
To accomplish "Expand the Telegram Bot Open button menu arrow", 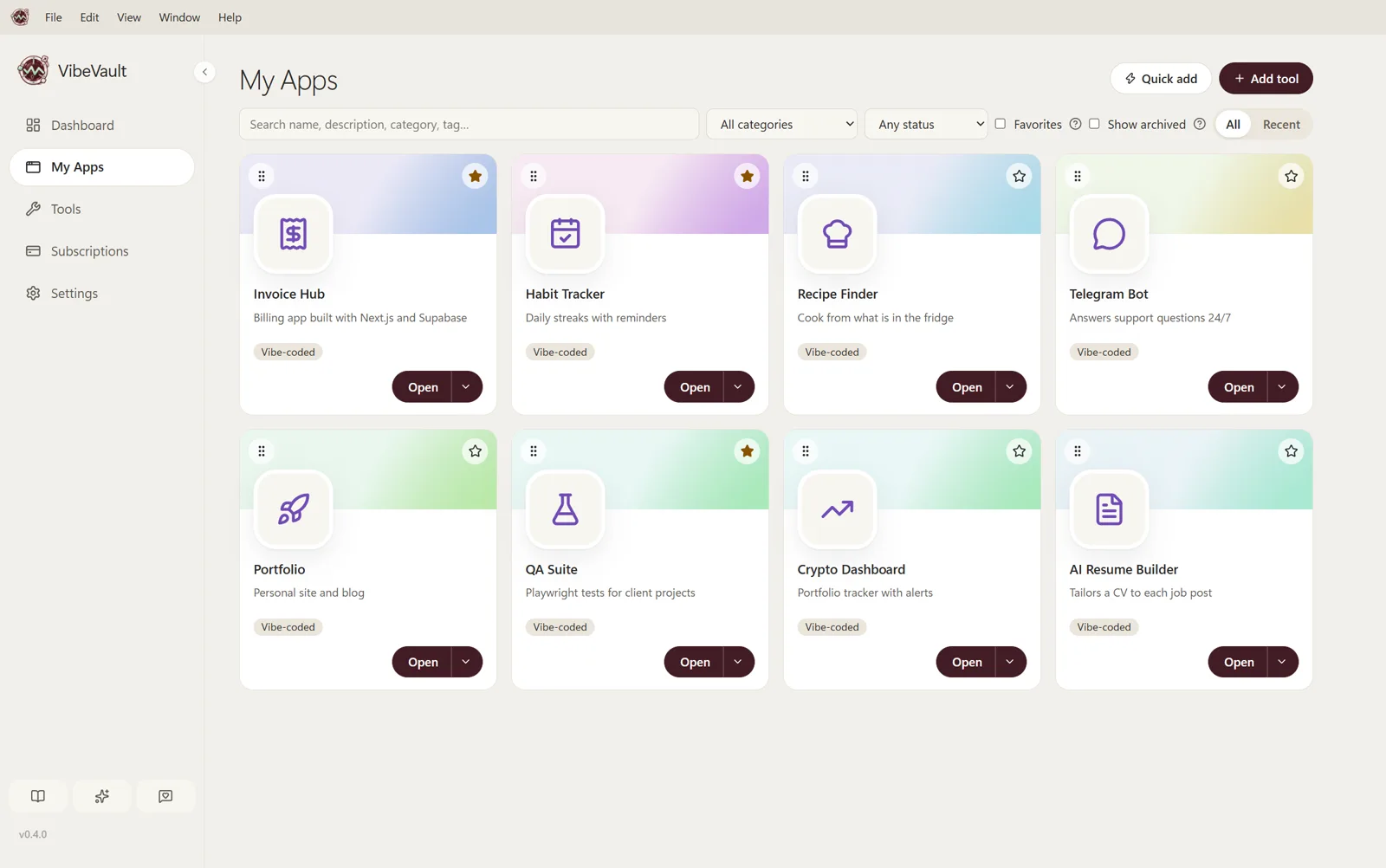I will [x=1283, y=387].
